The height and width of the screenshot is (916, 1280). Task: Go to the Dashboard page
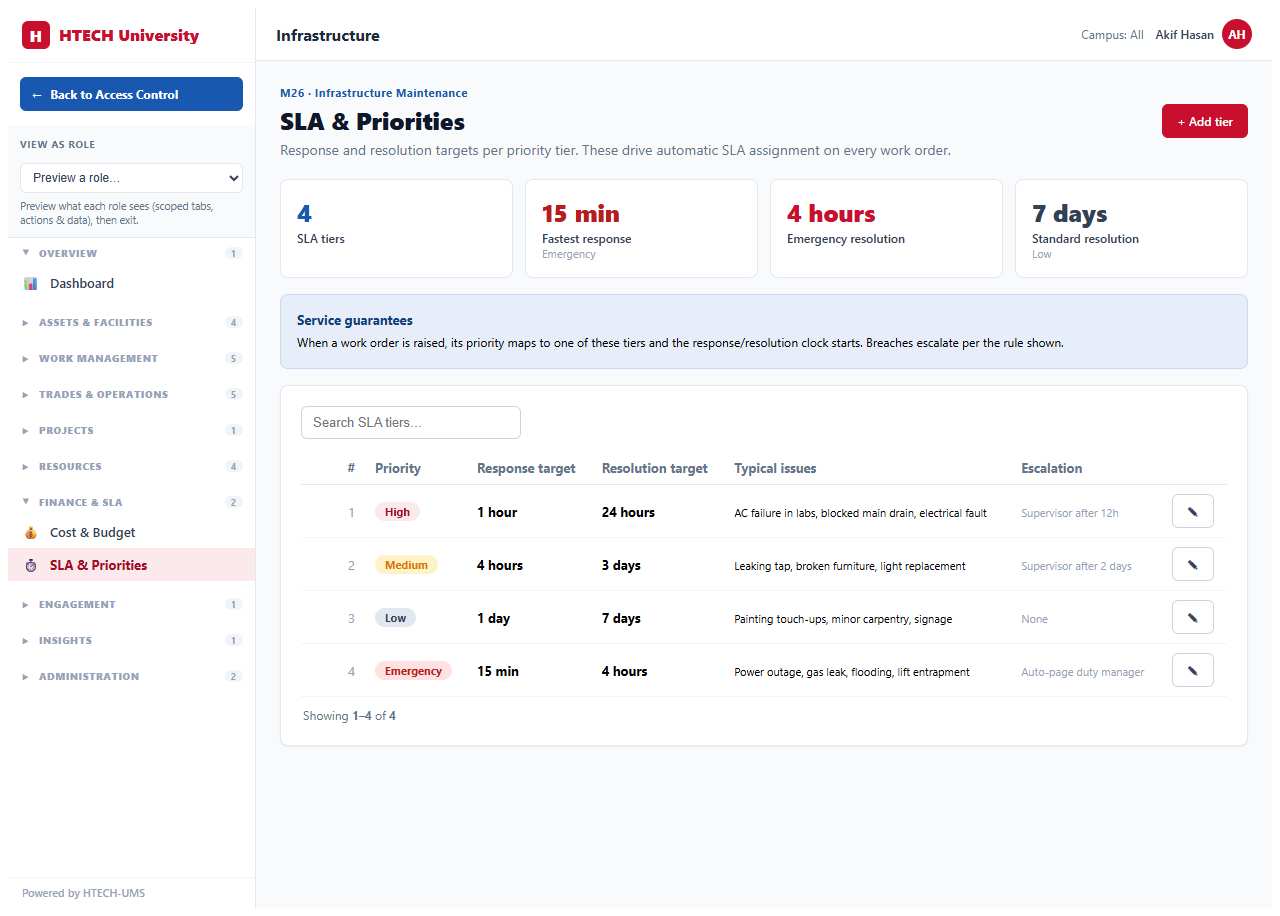coord(131,284)
